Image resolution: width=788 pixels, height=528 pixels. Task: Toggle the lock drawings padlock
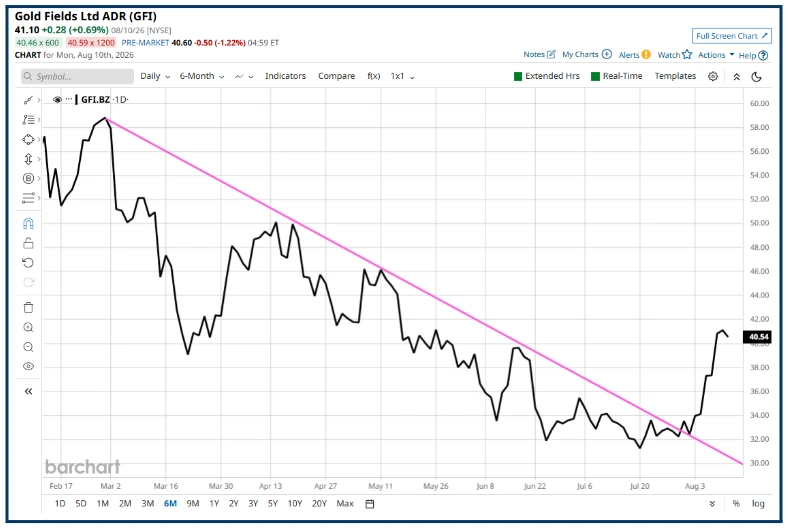(28, 243)
